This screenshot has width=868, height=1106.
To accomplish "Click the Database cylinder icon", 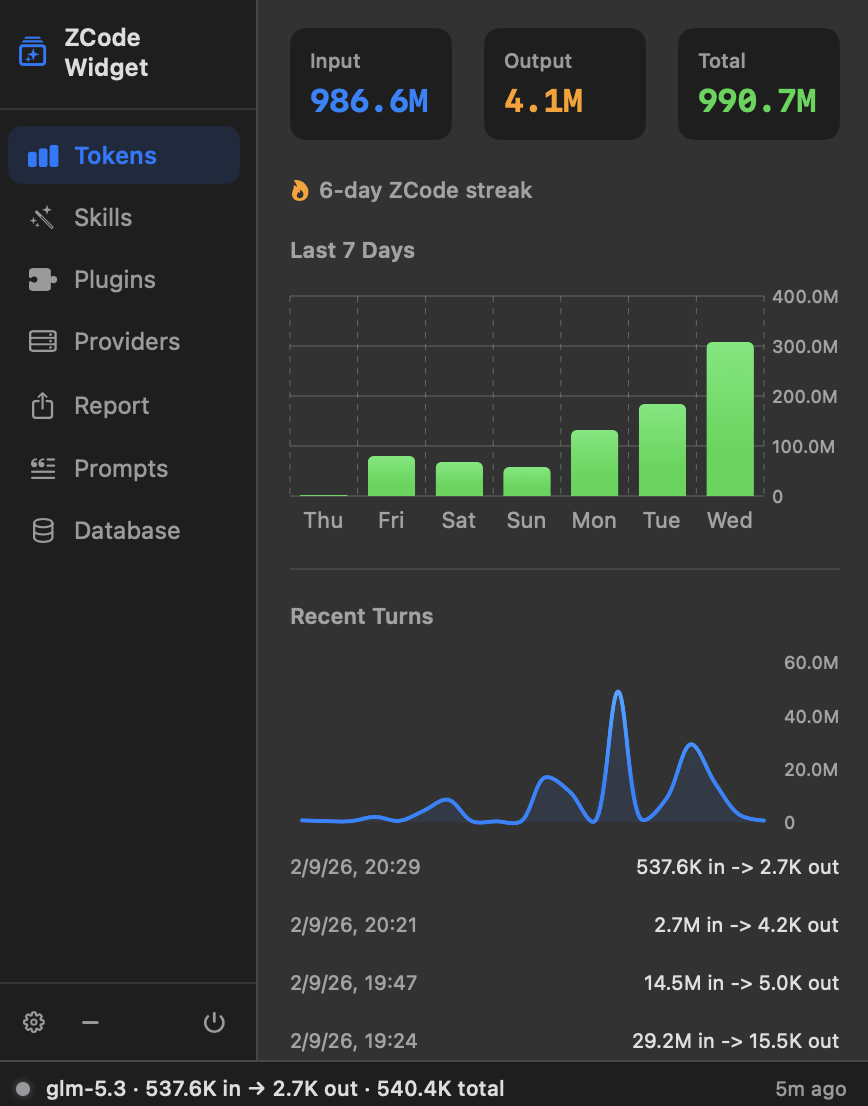I will point(43,530).
